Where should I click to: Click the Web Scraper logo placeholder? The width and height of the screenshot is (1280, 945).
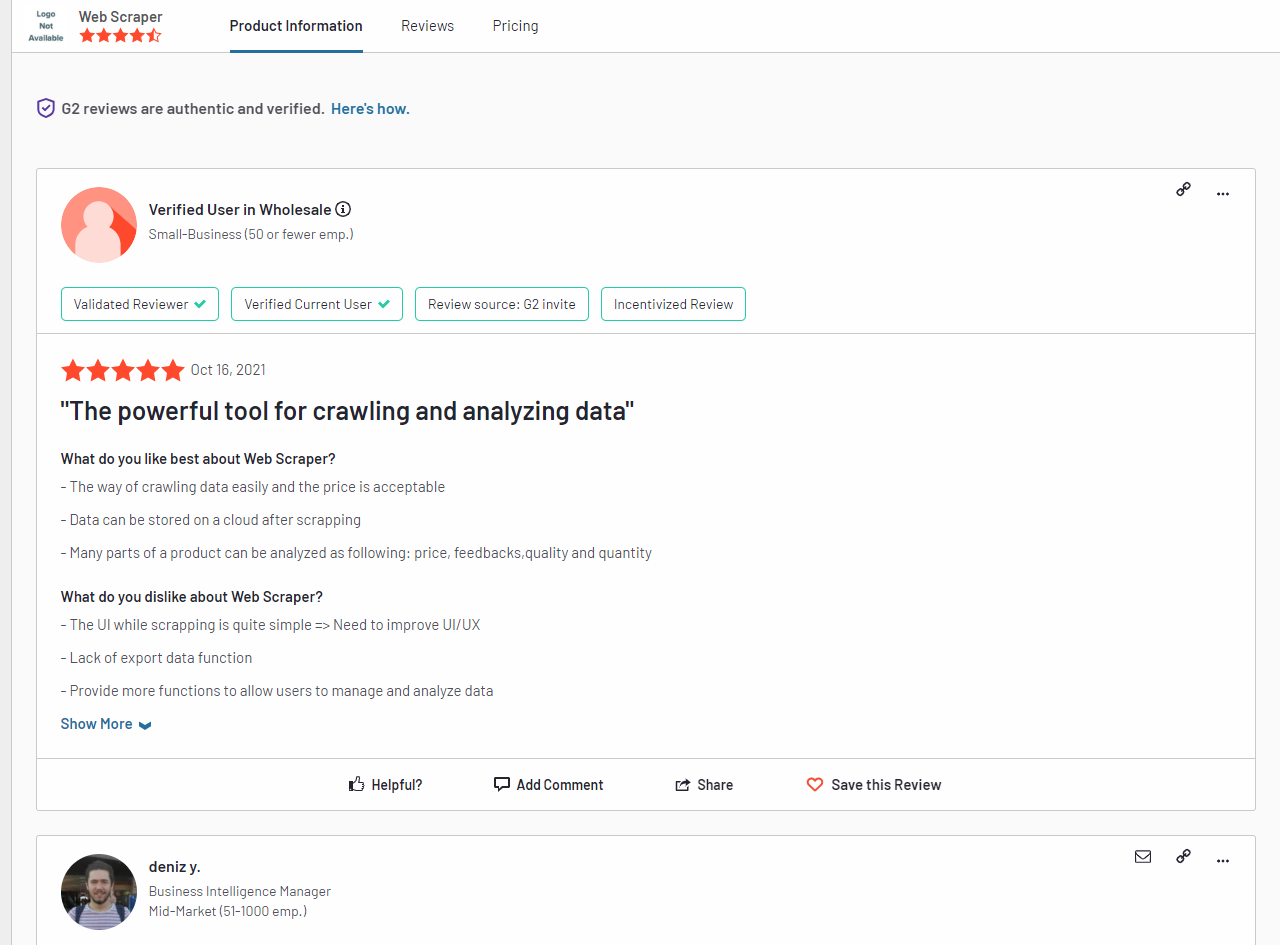[46, 26]
